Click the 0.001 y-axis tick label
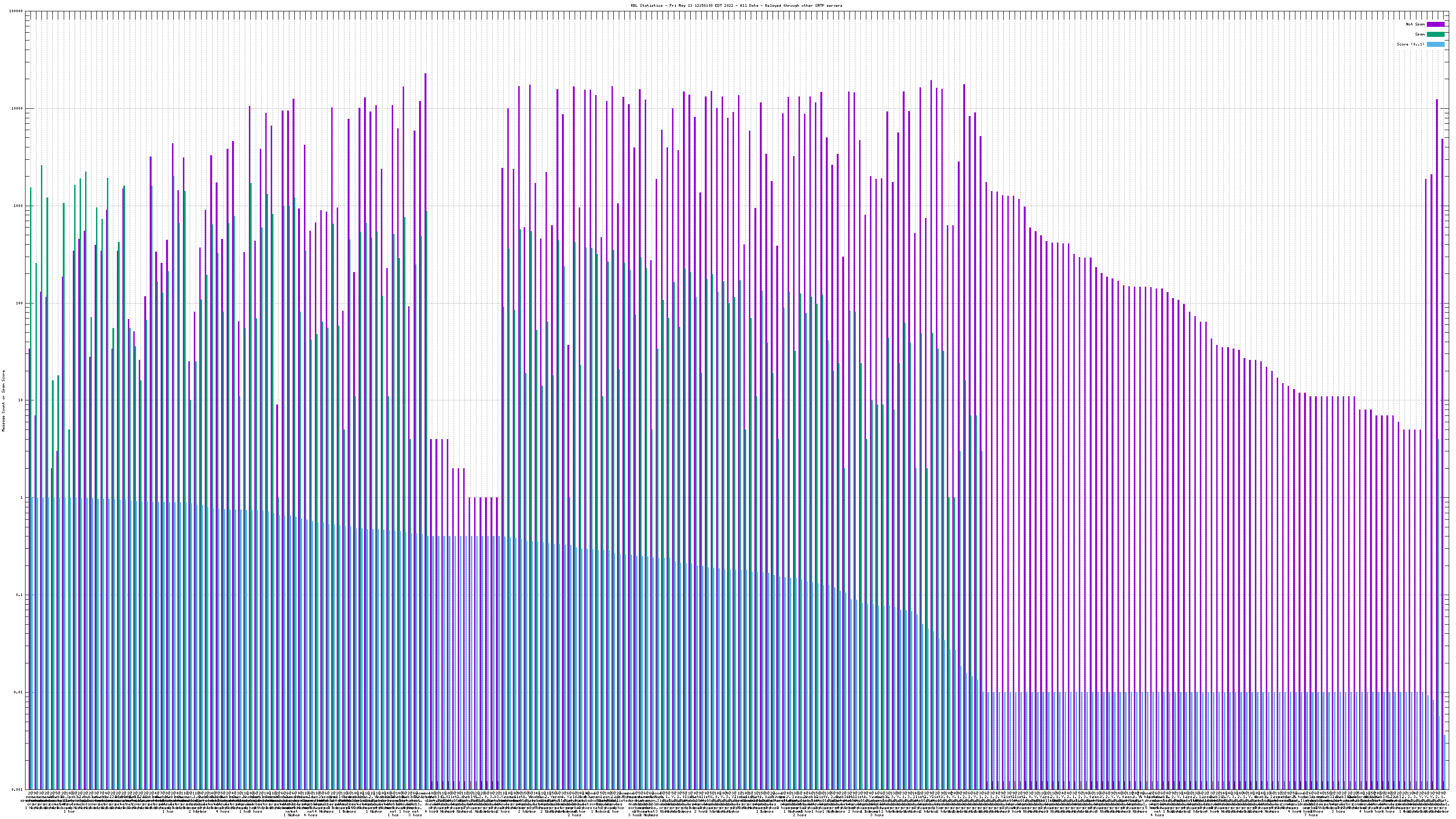This screenshot has width=1456, height=819. [16, 789]
